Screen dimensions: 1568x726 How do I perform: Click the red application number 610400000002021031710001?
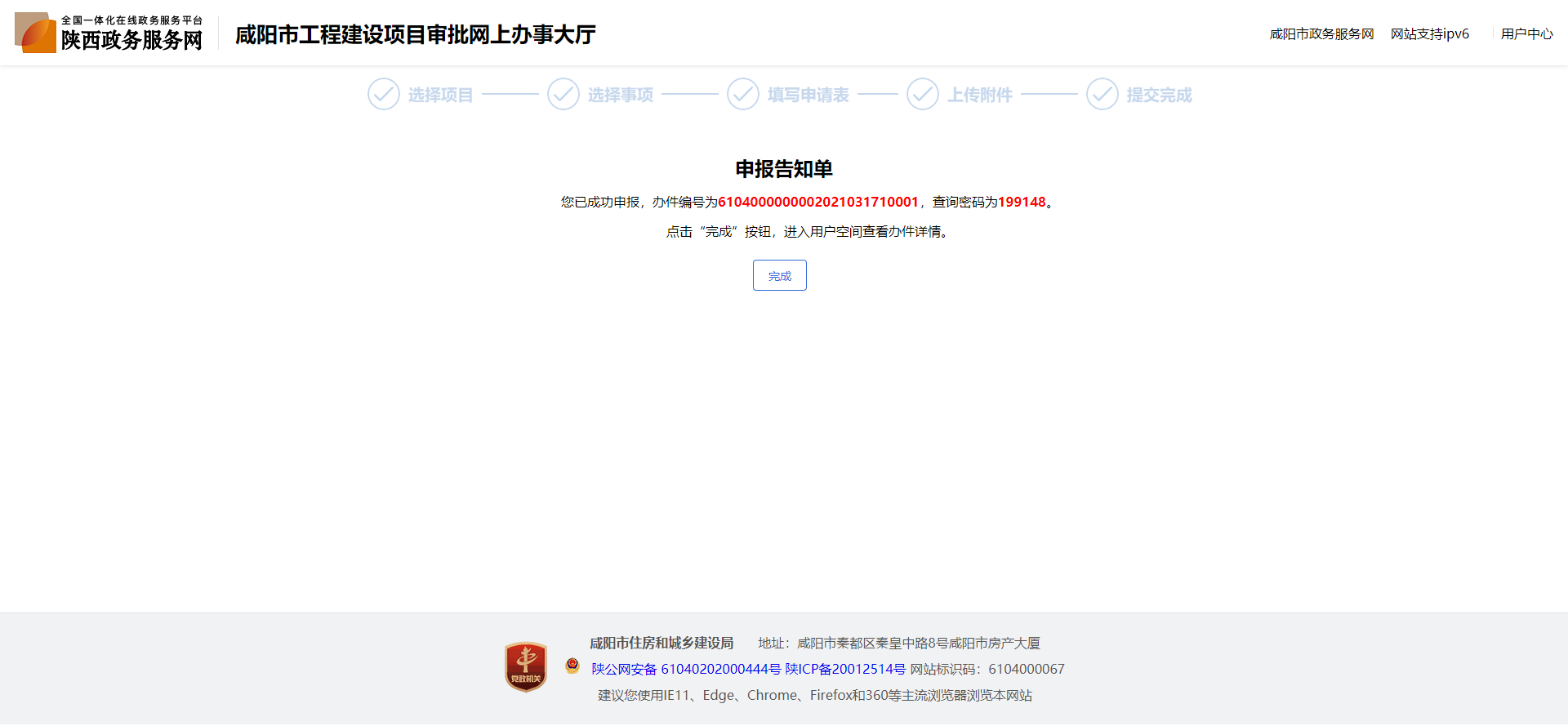point(817,203)
